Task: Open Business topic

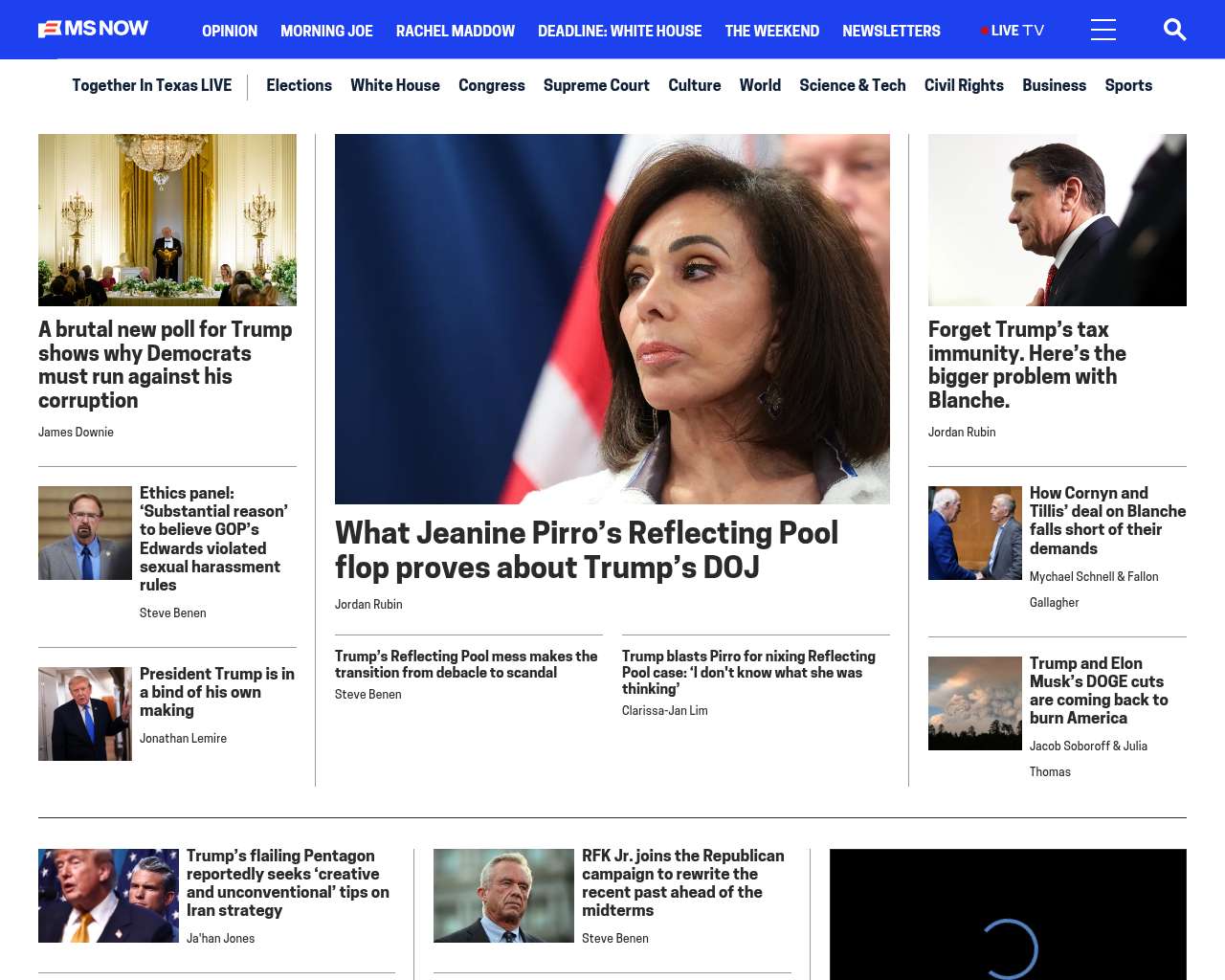Action: pyautogui.click(x=1054, y=85)
